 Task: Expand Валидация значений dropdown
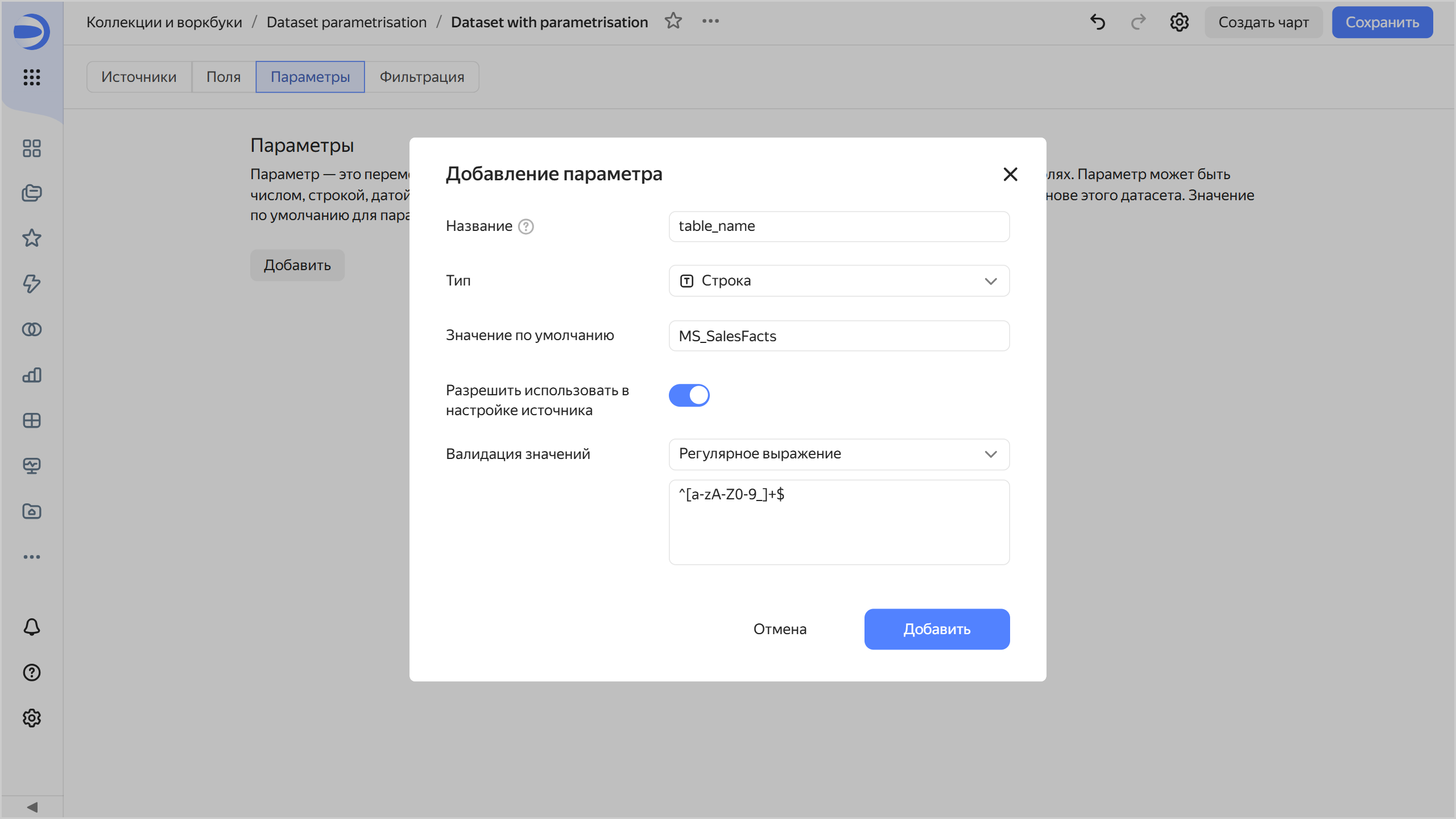pyautogui.click(x=839, y=454)
